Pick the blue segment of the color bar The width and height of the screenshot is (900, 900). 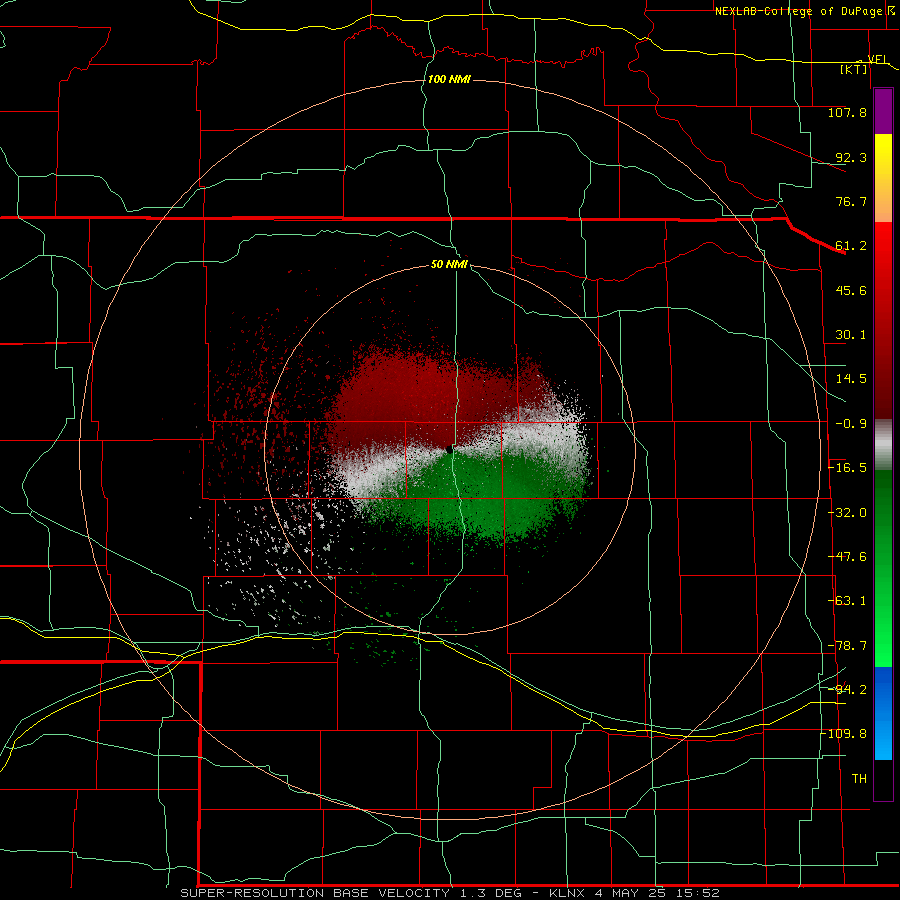point(883,713)
